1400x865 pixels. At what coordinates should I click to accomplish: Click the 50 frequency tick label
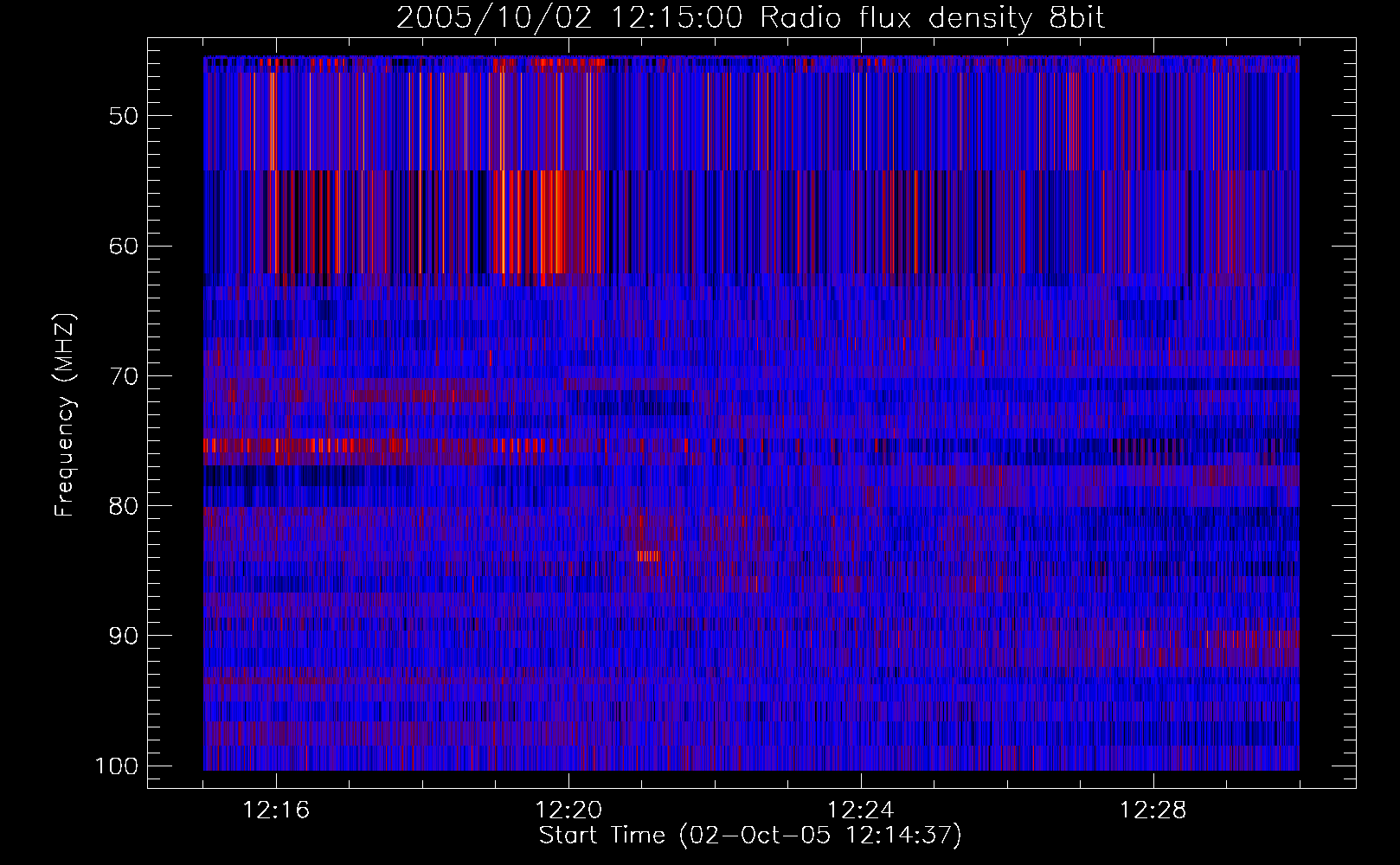coord(124,116)
